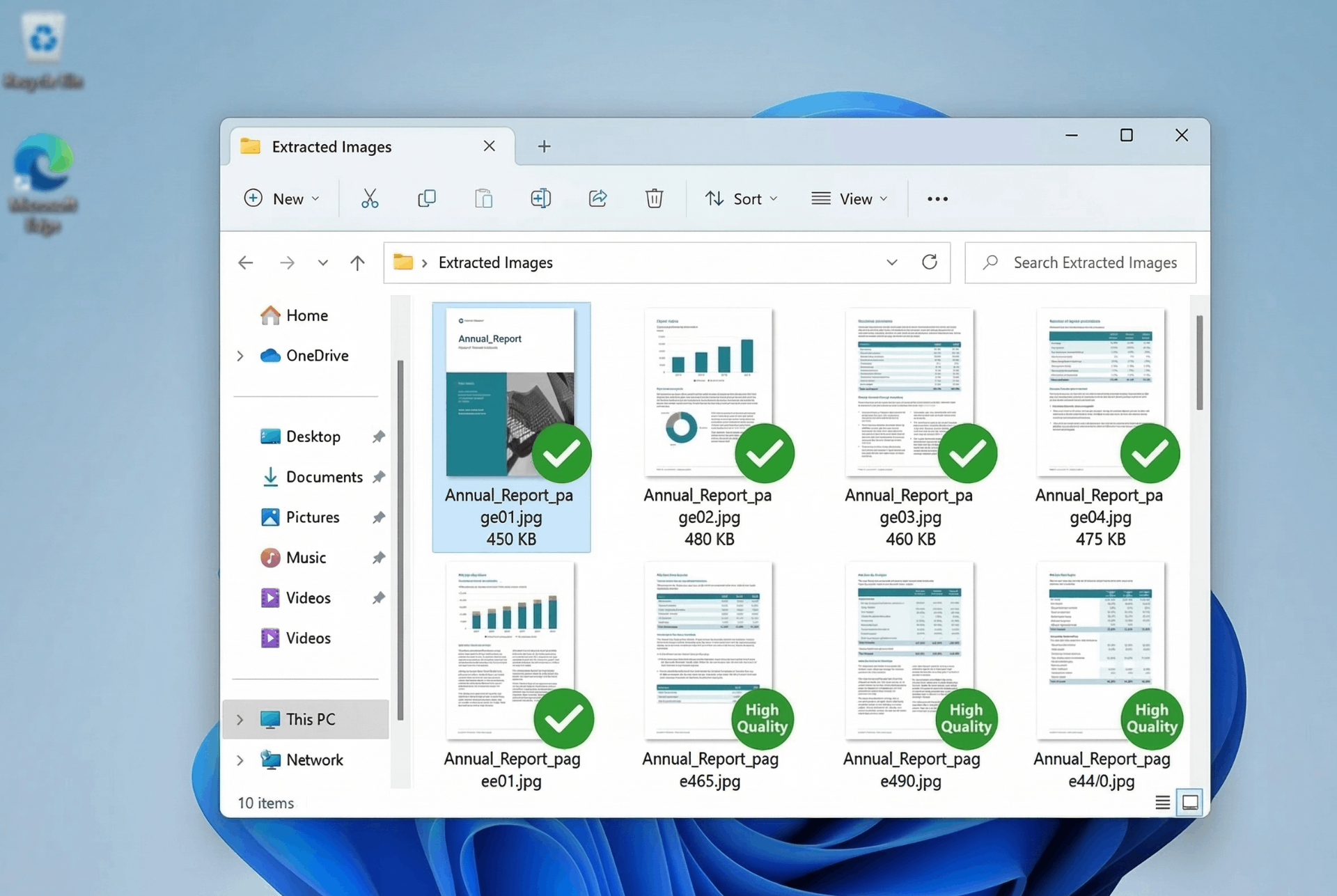Switch to details list view icon
Image resolution: width=1337 pixels, height=896 pixels.
[1162, 802]
